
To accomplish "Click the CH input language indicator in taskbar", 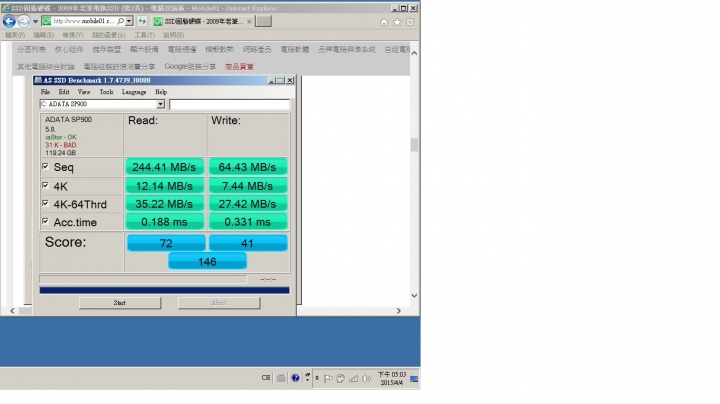I will click(x=266, y=378).
